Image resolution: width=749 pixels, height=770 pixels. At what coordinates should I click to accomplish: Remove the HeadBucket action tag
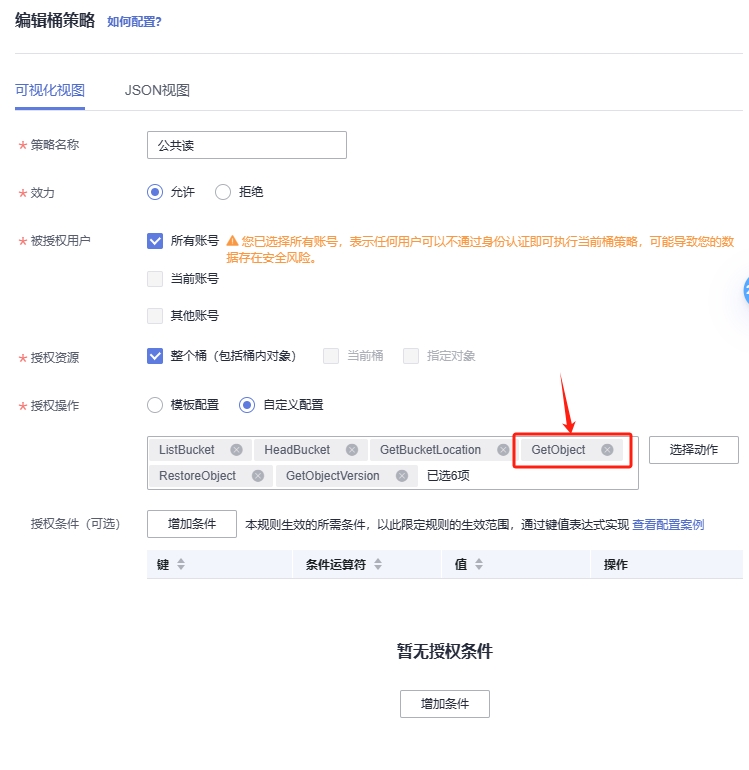point(352,450)
